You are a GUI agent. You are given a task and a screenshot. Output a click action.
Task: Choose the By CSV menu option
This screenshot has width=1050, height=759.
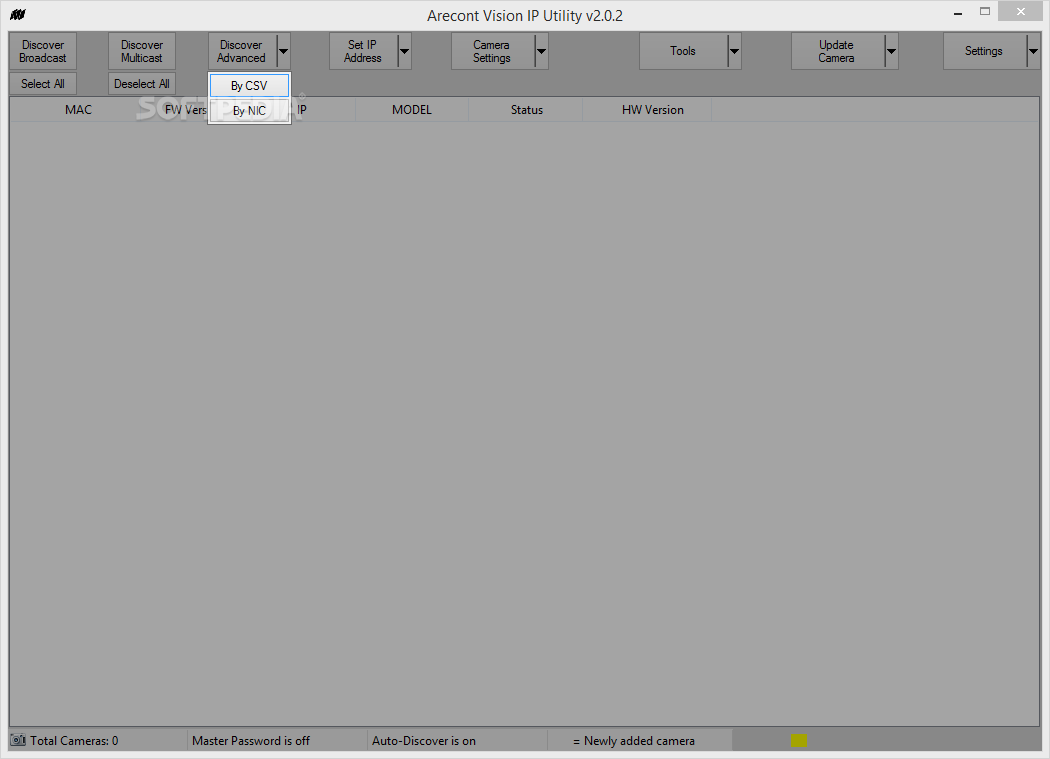(x=249, y=86)
